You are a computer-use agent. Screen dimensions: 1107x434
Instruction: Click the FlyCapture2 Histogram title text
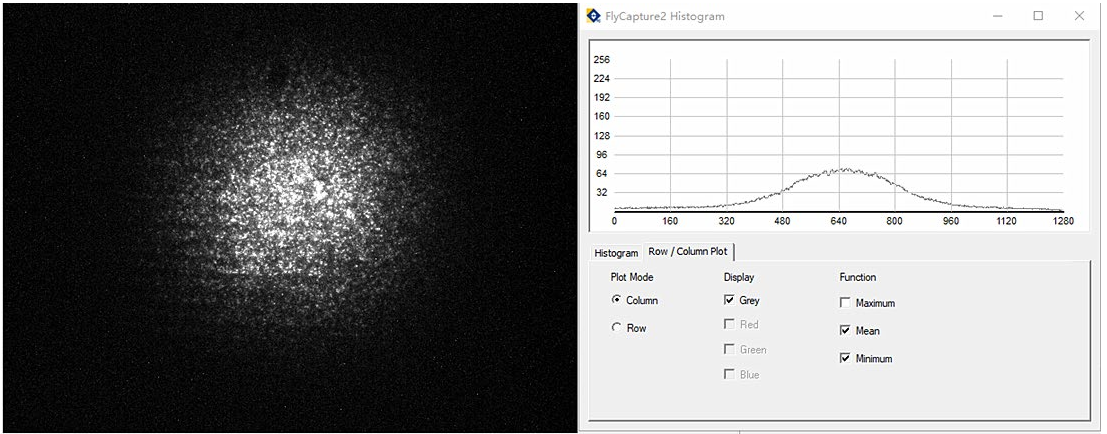click(664, 16)
